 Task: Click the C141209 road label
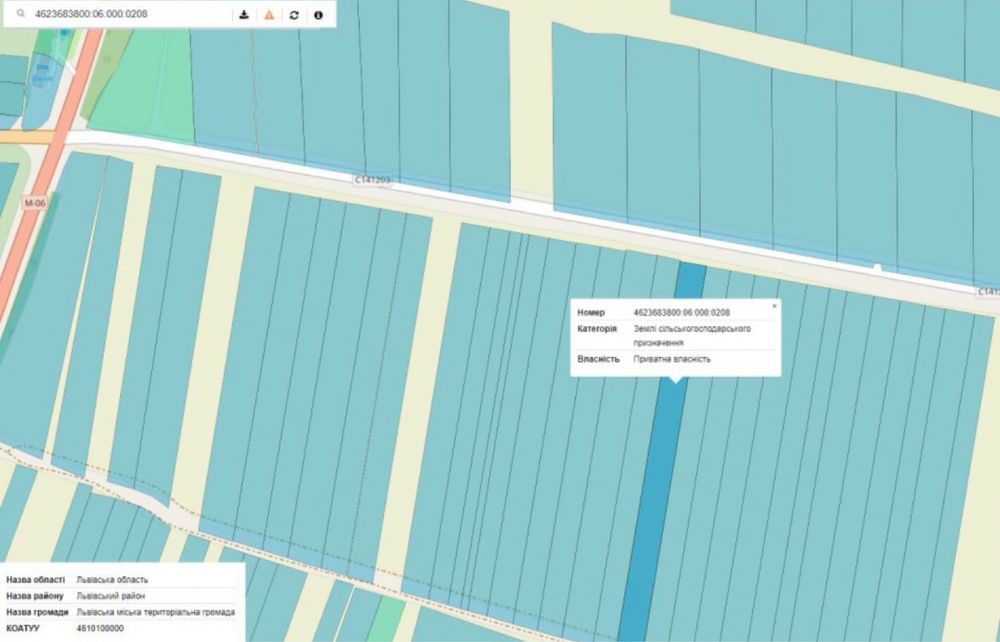(372, 180)
